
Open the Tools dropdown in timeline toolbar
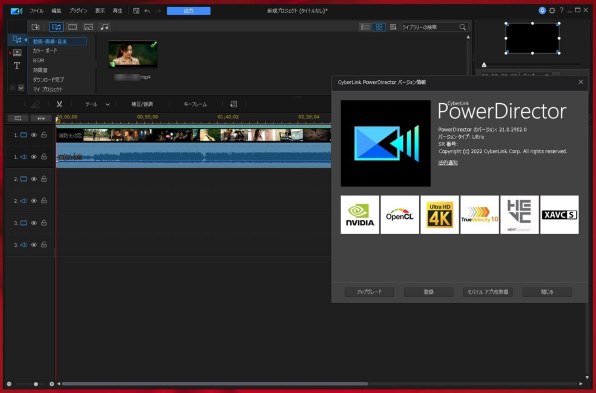[97, 104]
